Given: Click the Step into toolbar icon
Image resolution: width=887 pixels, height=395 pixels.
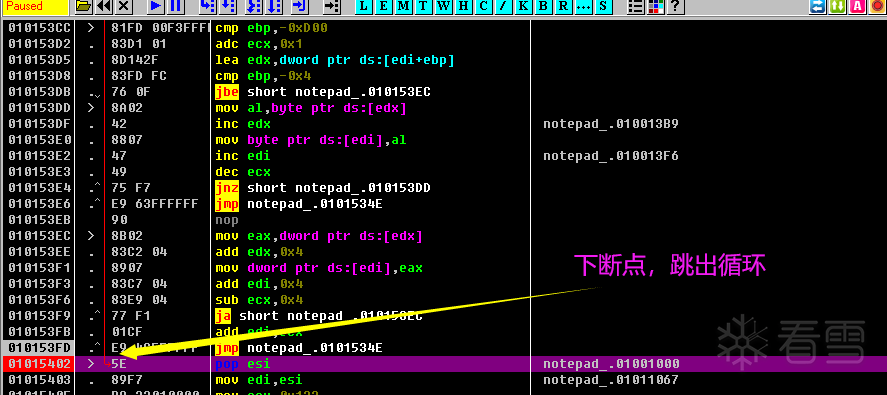Looking at the screenshot, I should pyautogui.click(x=208, y=7).
